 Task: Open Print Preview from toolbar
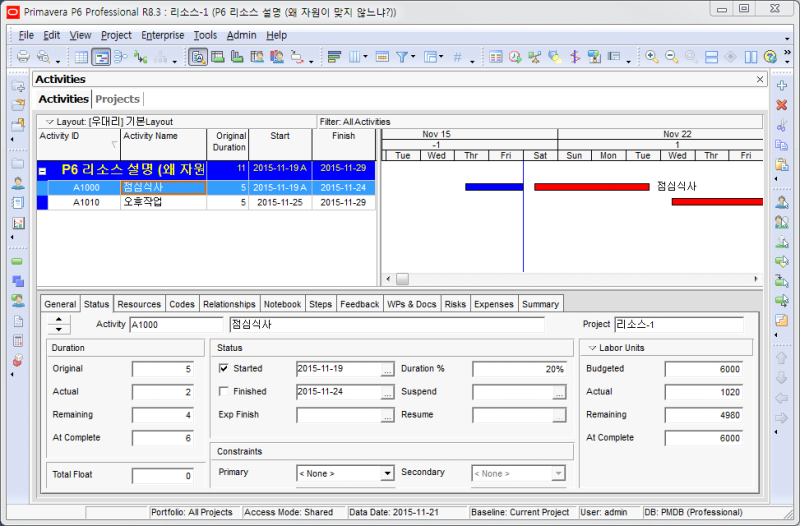43,56
